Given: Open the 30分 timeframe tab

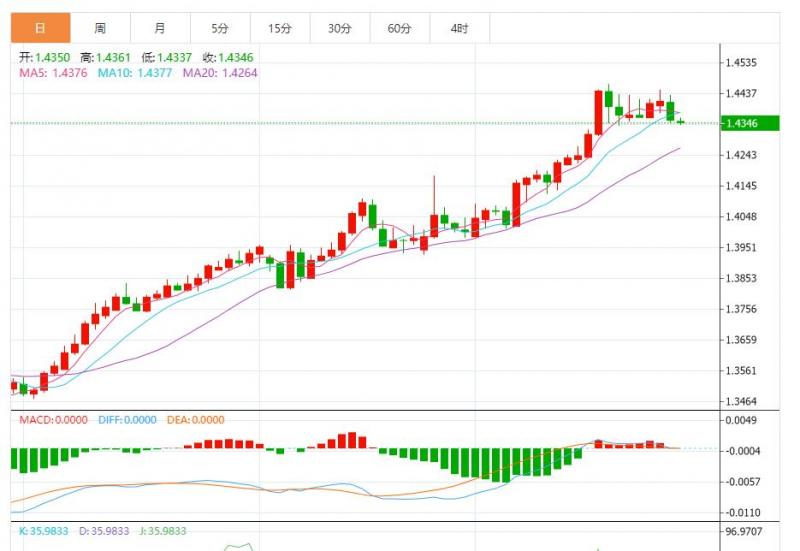Looking at the screenshot, I should pos(340,28).
